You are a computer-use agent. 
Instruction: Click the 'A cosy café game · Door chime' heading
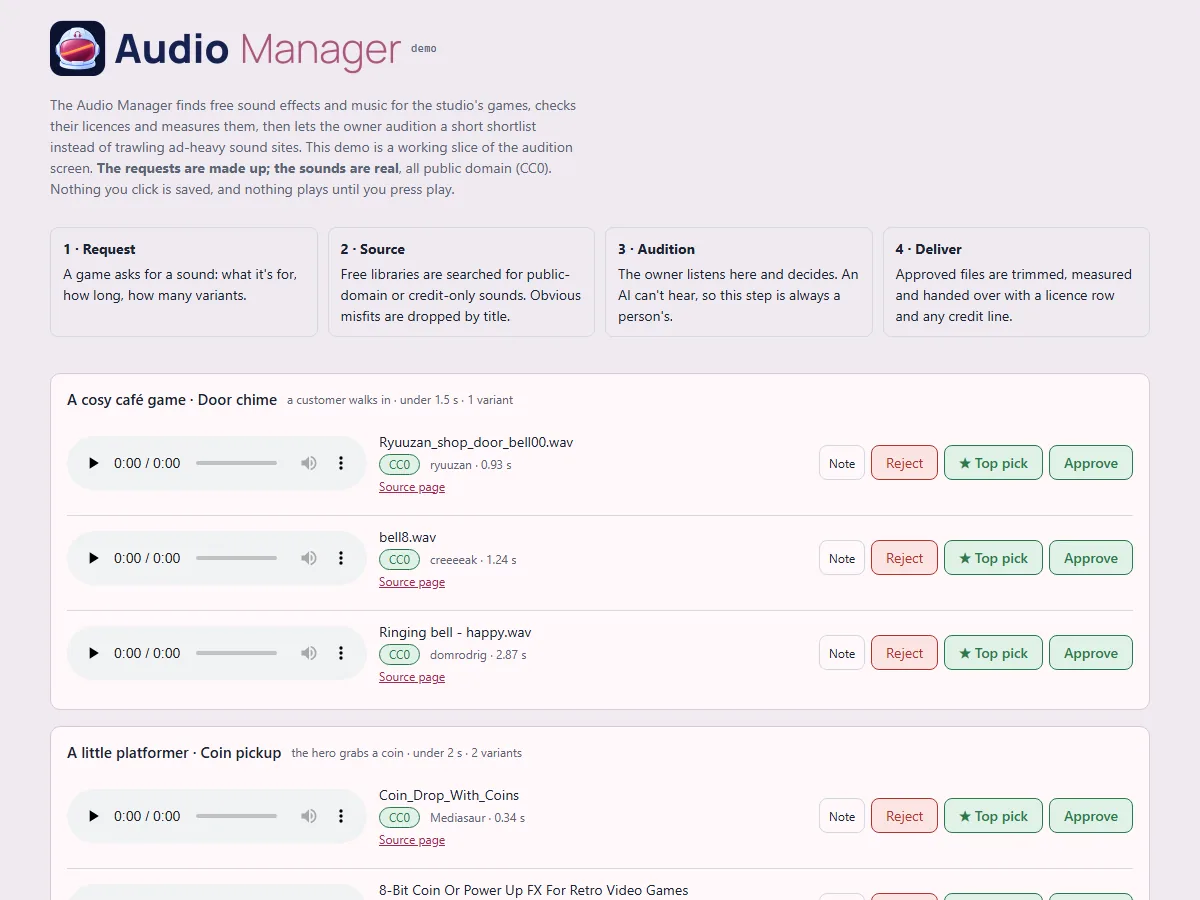pyautogui.click(x=172, y=399)
